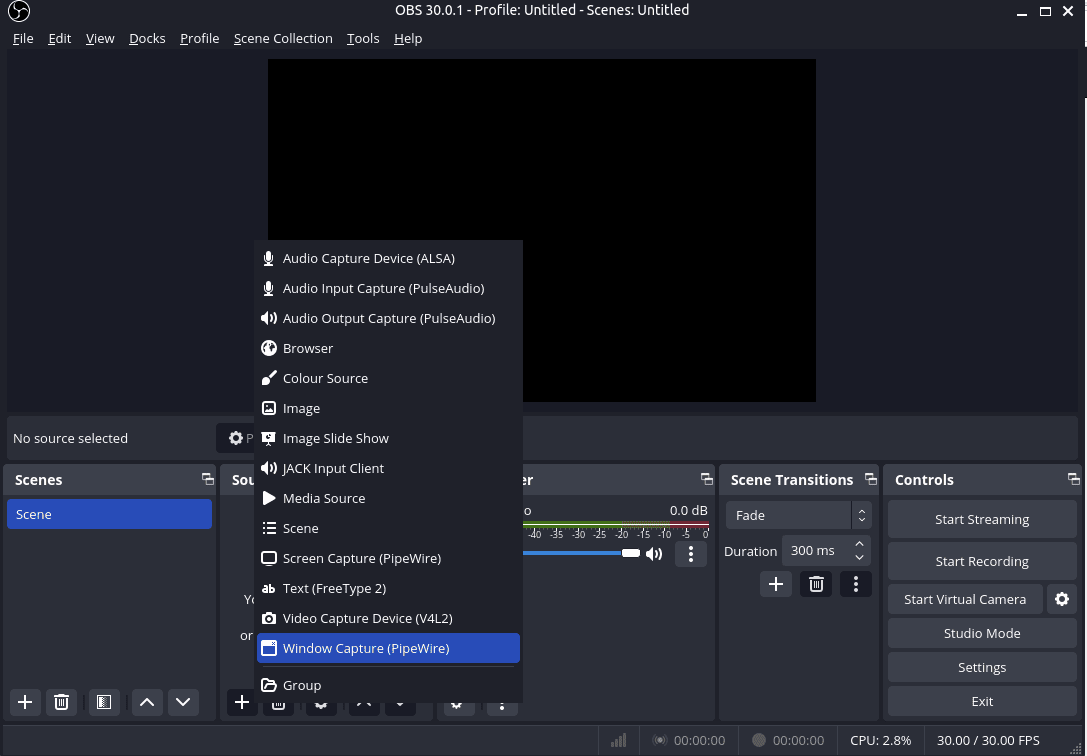The image size is (1087, 756).
Task: Decrease transition duration with down arrow
Action: (860, 558)
